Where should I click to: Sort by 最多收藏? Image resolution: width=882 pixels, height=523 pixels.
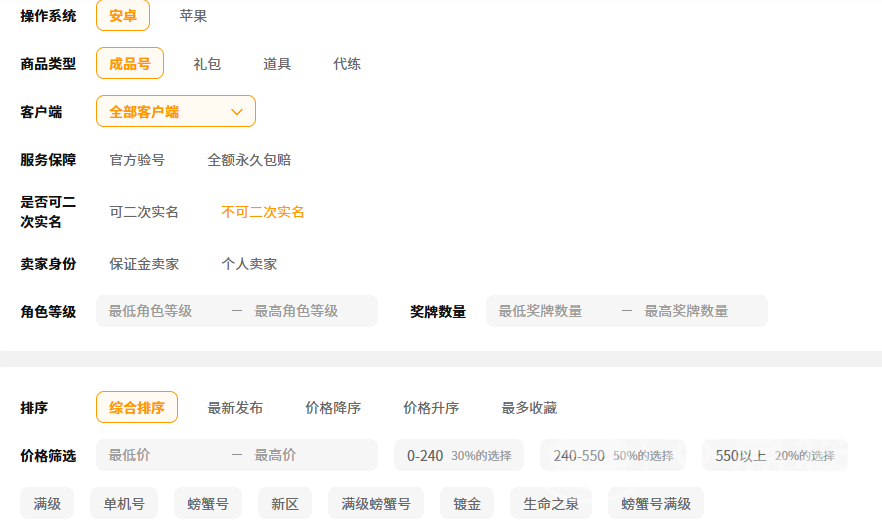529,408
